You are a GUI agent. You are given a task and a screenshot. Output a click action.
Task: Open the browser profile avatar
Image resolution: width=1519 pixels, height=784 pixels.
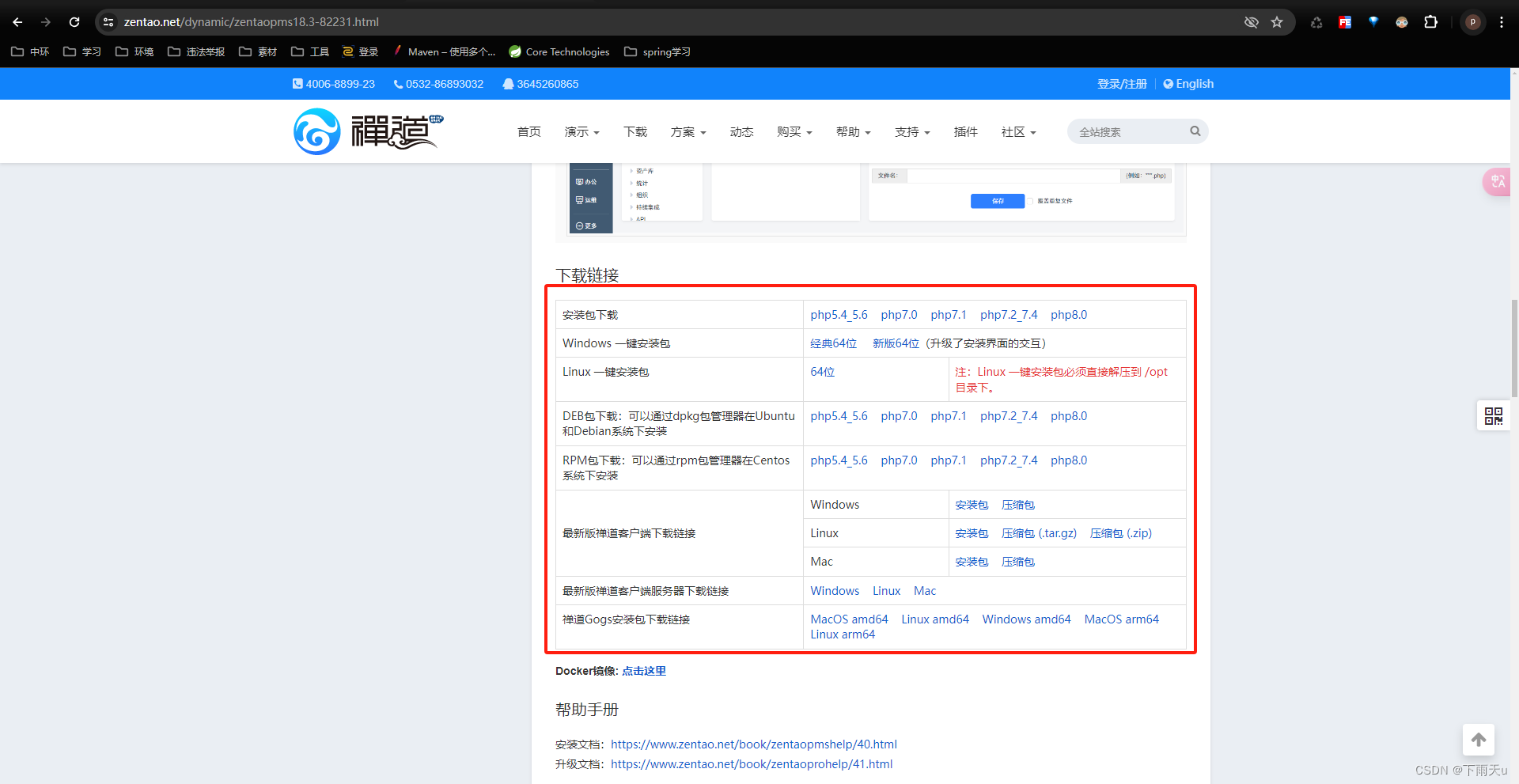[1473, 22]
